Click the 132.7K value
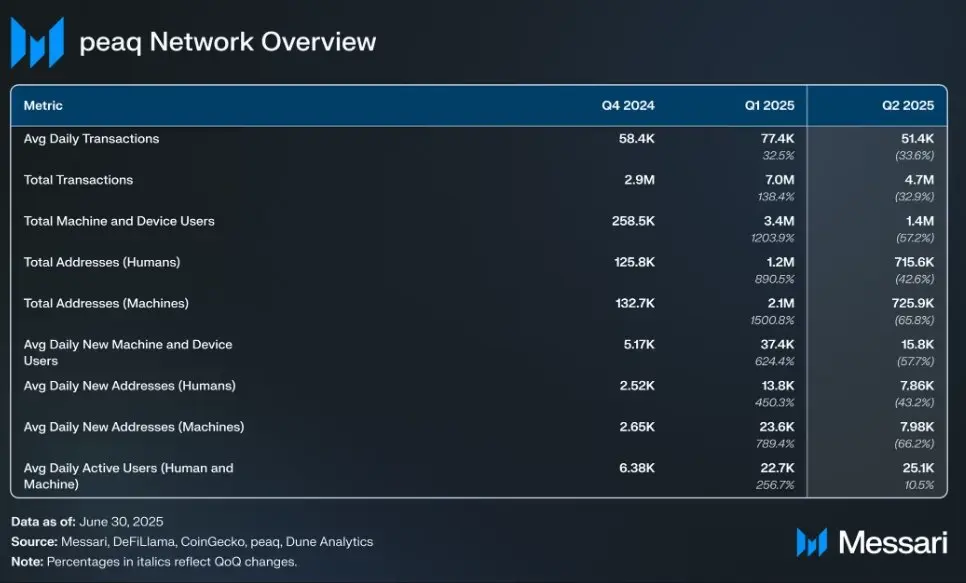 [635, 304]
